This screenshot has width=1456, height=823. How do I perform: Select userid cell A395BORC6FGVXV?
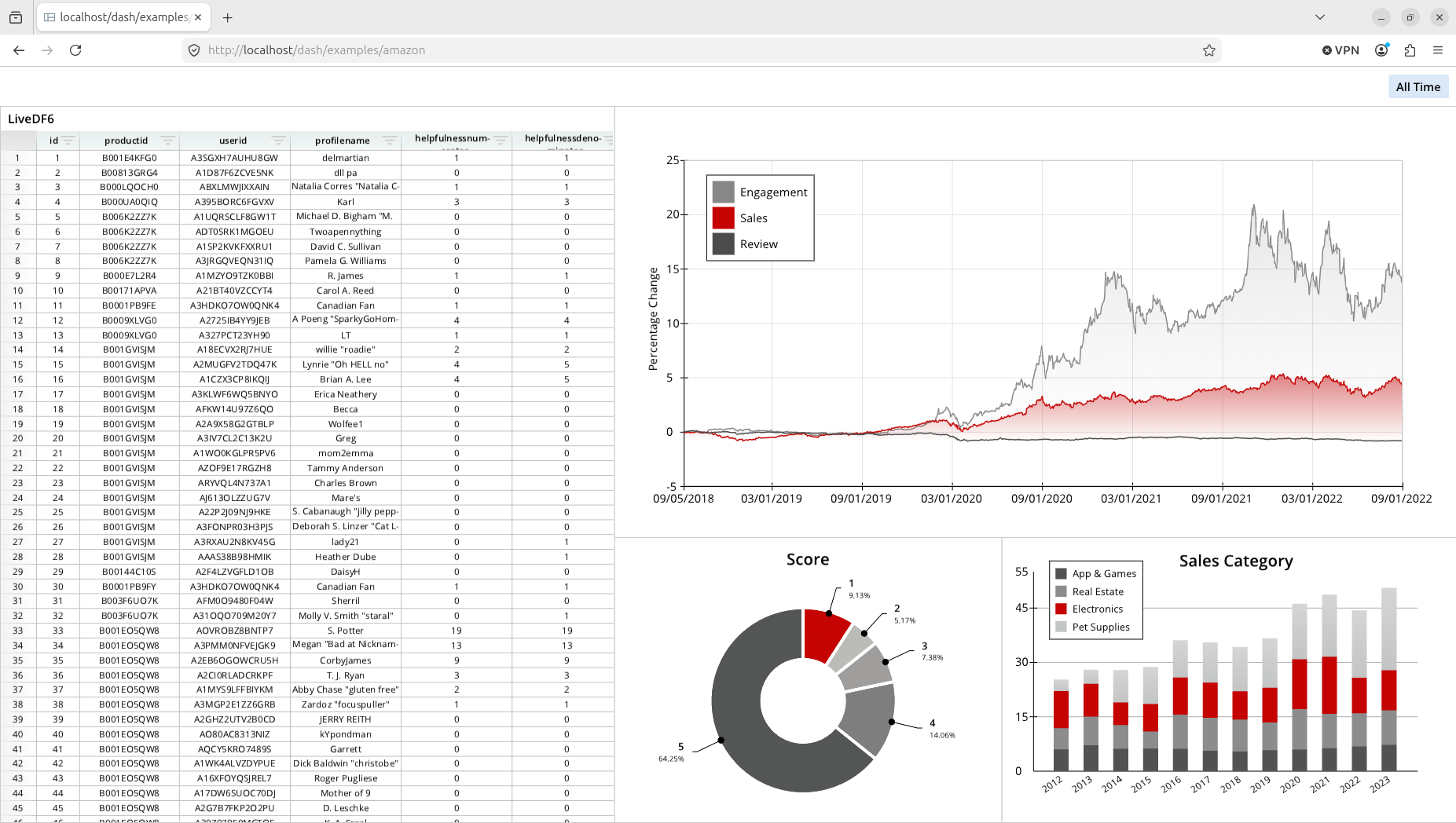234,202
